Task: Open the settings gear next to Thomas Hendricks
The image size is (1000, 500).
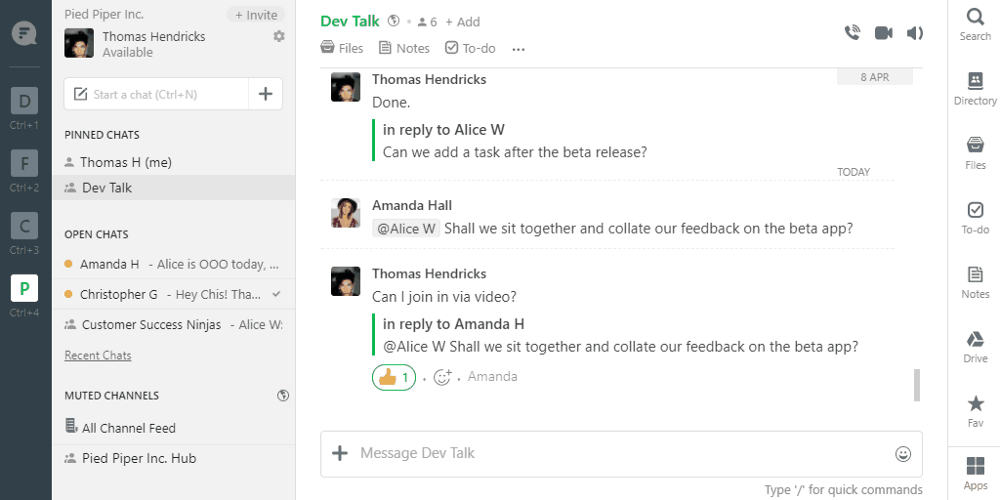Action: [x=279, y=36]
